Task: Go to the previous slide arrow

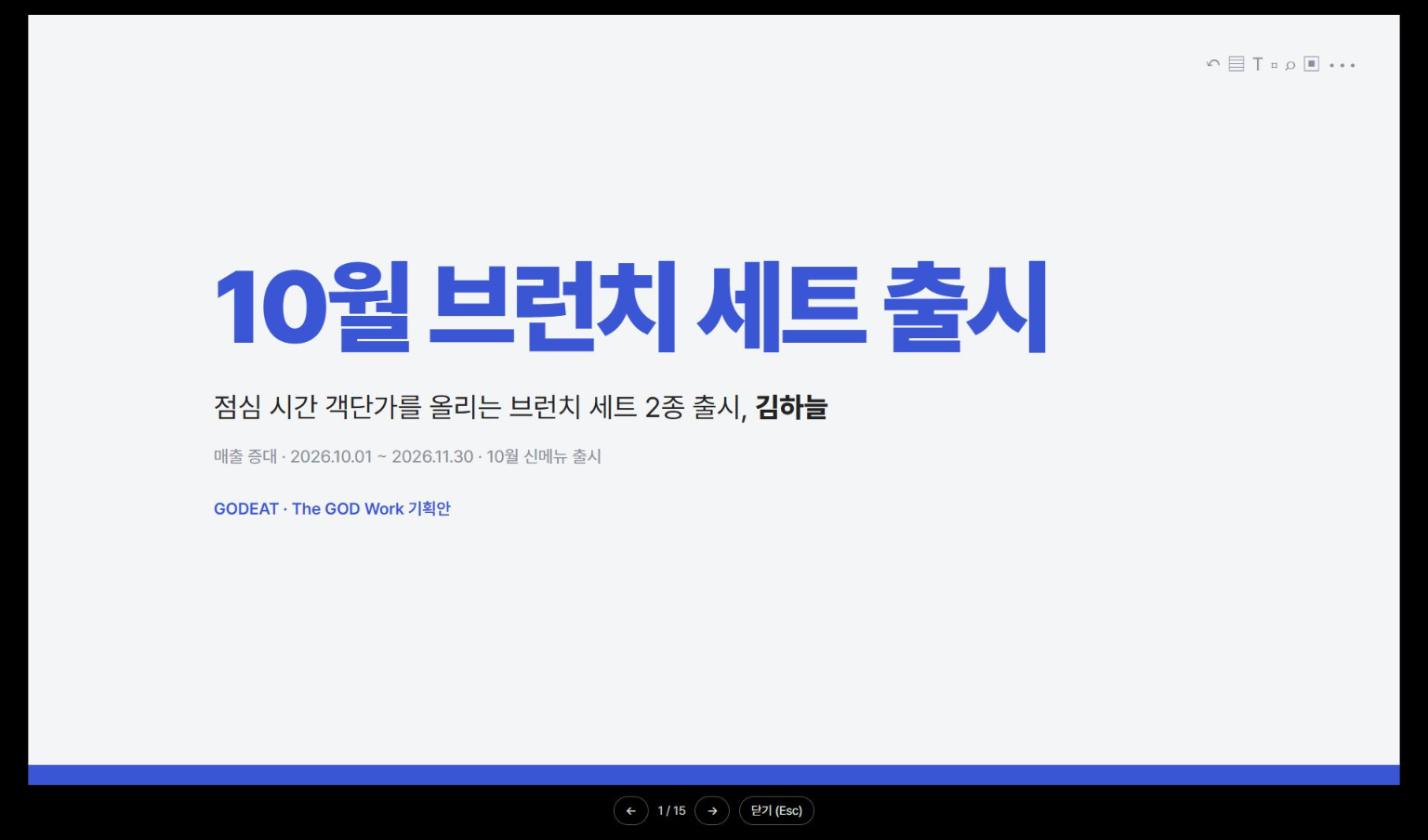Action: click(631, 811)
